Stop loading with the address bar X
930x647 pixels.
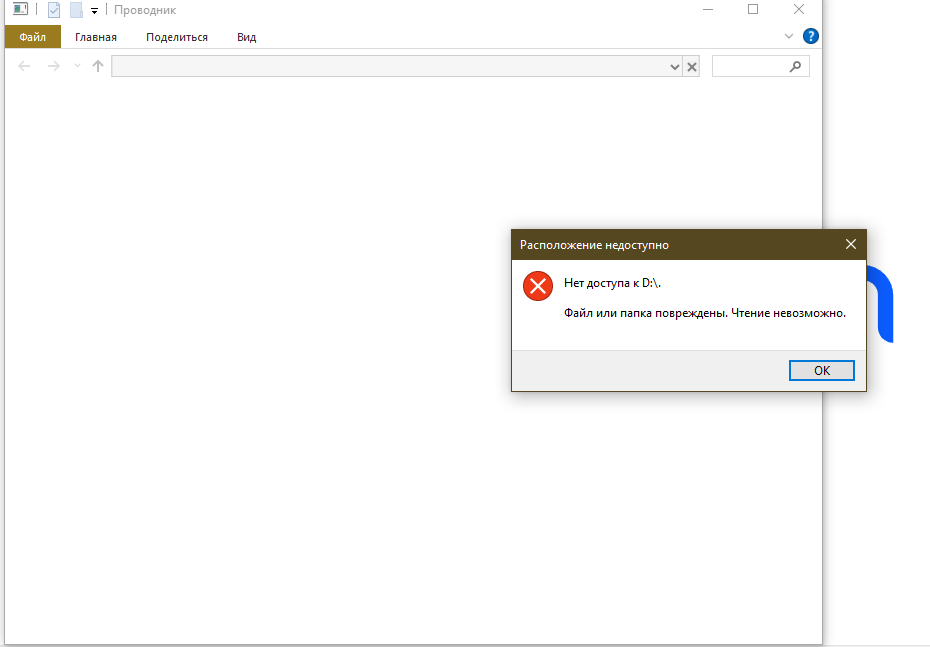click(691, 67)
